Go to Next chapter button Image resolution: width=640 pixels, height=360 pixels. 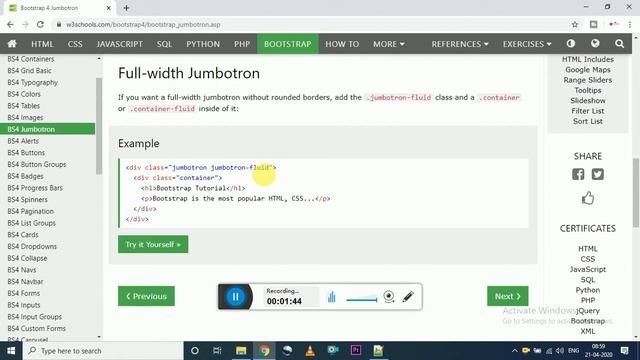[x=507, y=296]
